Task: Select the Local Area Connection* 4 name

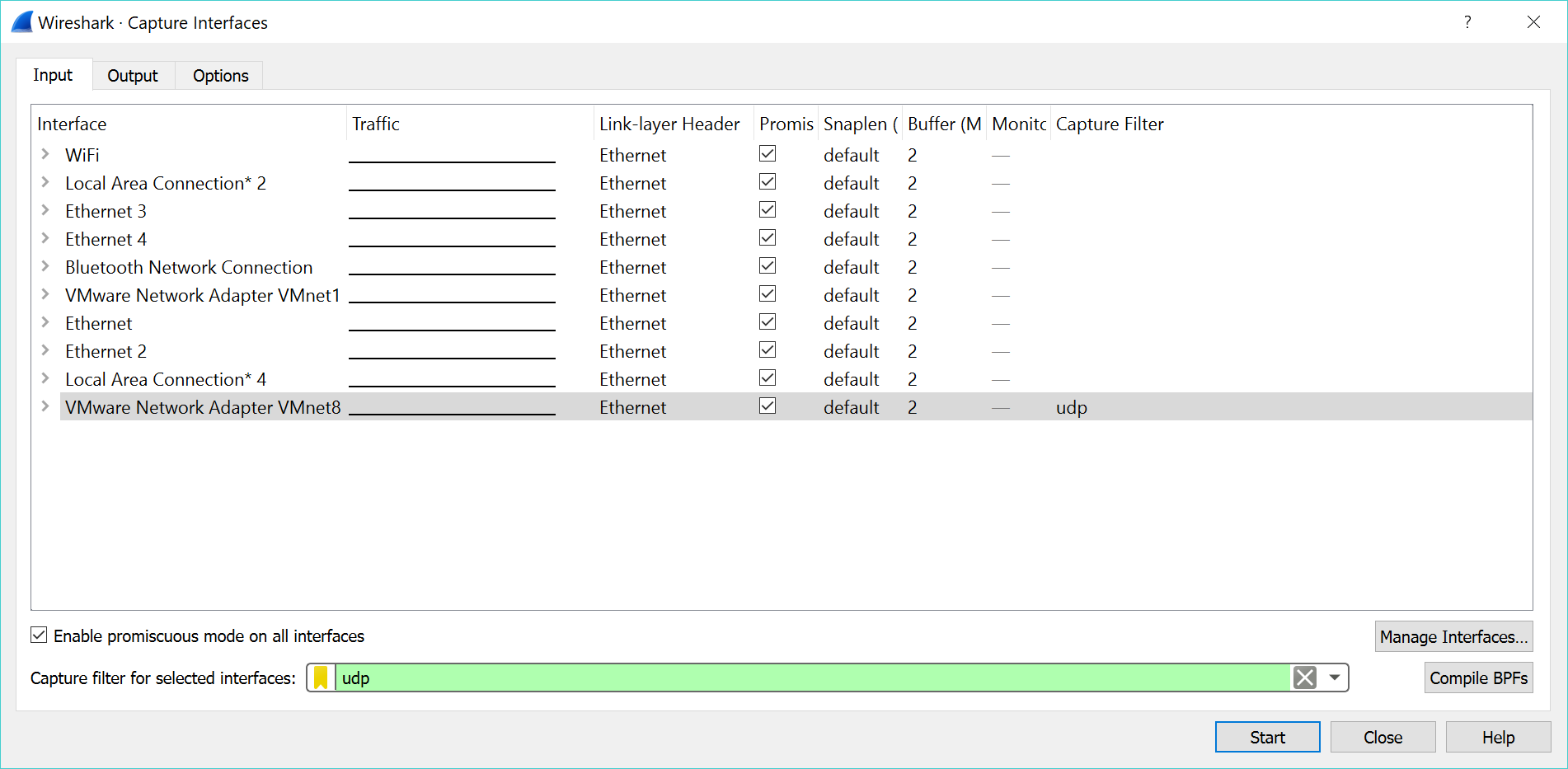Action: pyautogui.click(x=166, y=379)
